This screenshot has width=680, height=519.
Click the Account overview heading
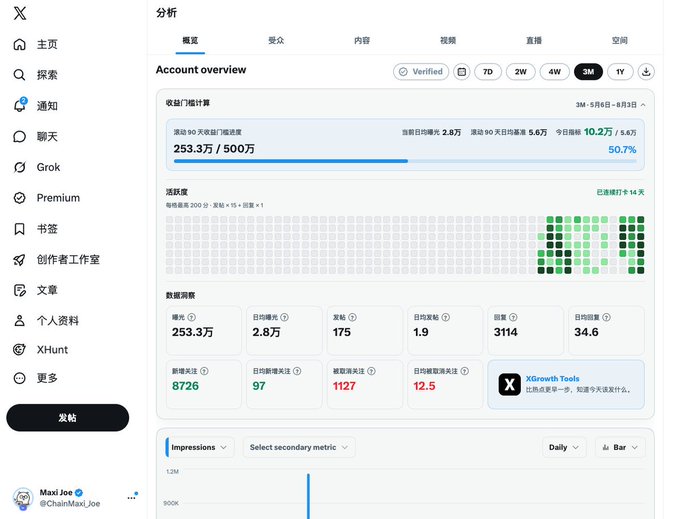coord(201,70)
